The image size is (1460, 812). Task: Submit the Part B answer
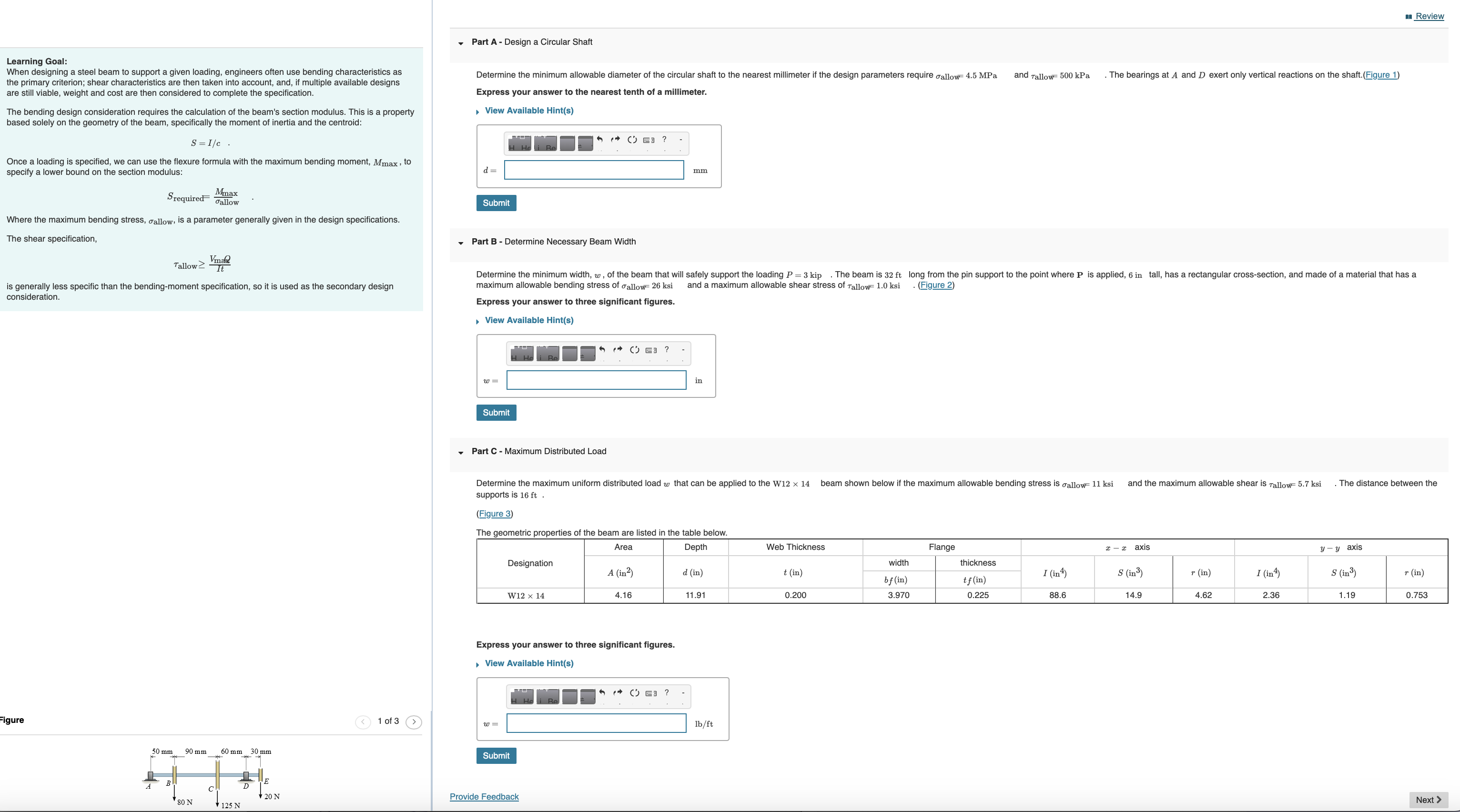point(496,413)
